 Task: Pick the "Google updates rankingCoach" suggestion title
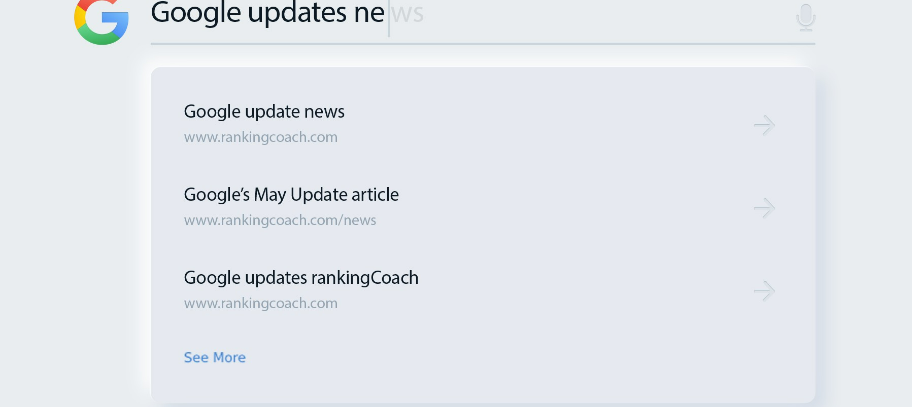pos(301,277)
